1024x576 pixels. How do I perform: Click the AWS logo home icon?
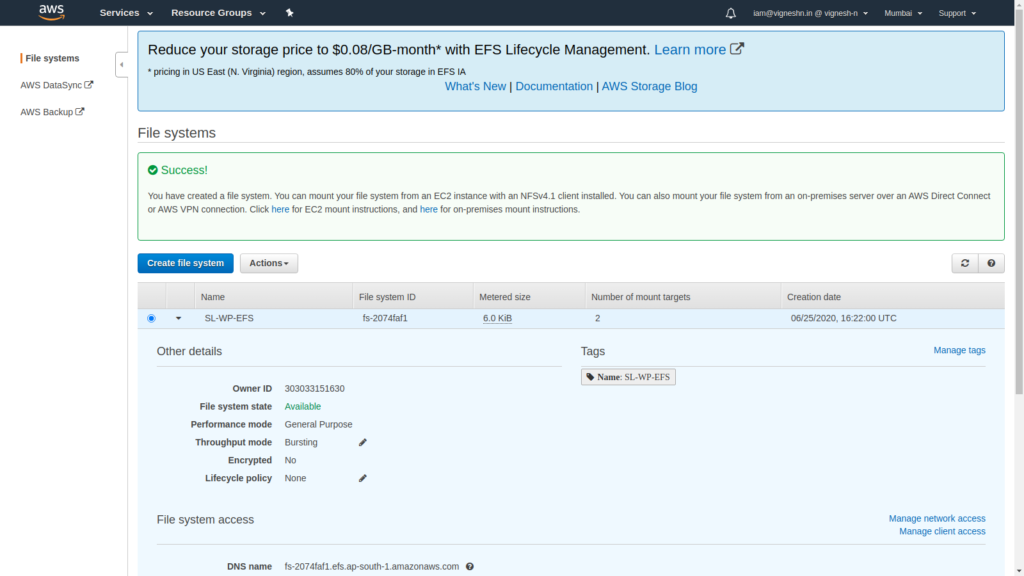click(51, 12)
